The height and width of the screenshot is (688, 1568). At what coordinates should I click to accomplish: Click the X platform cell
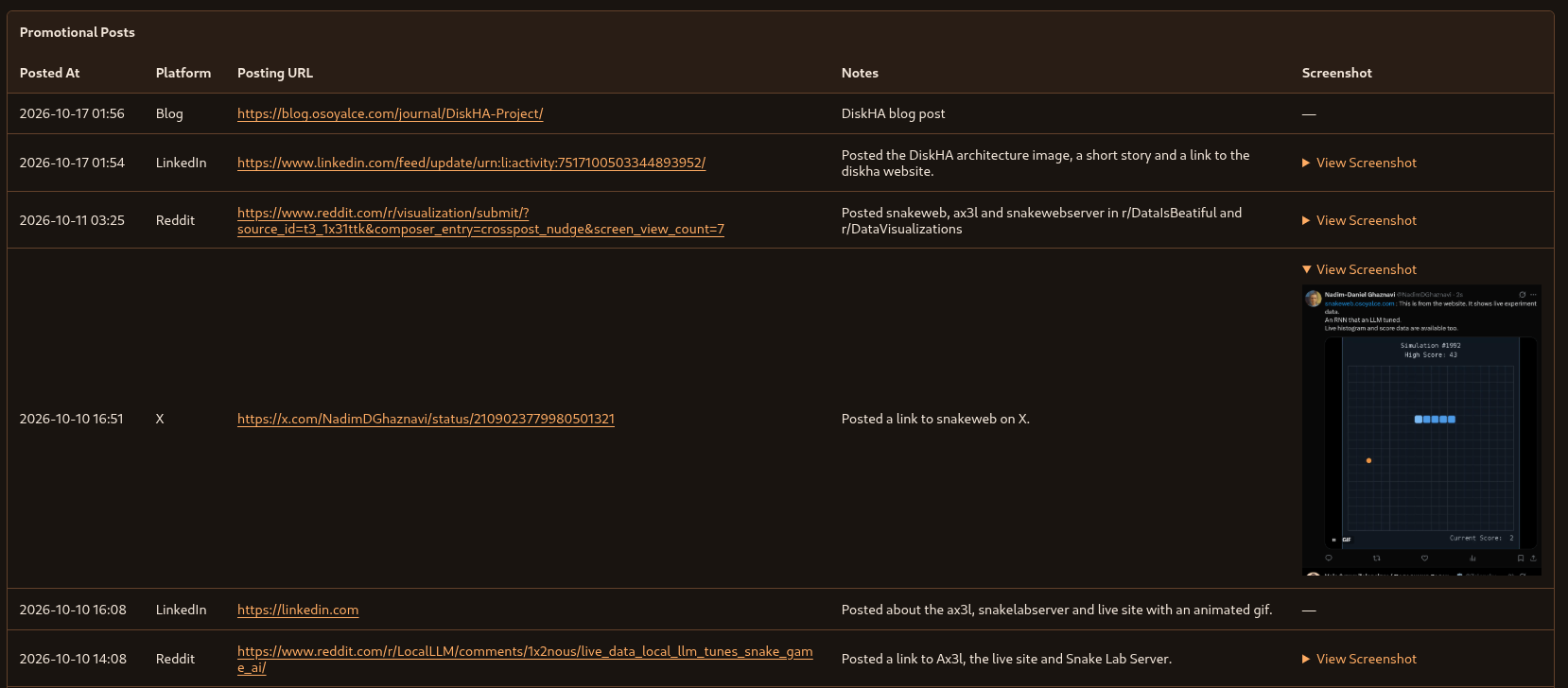(160, 419)
